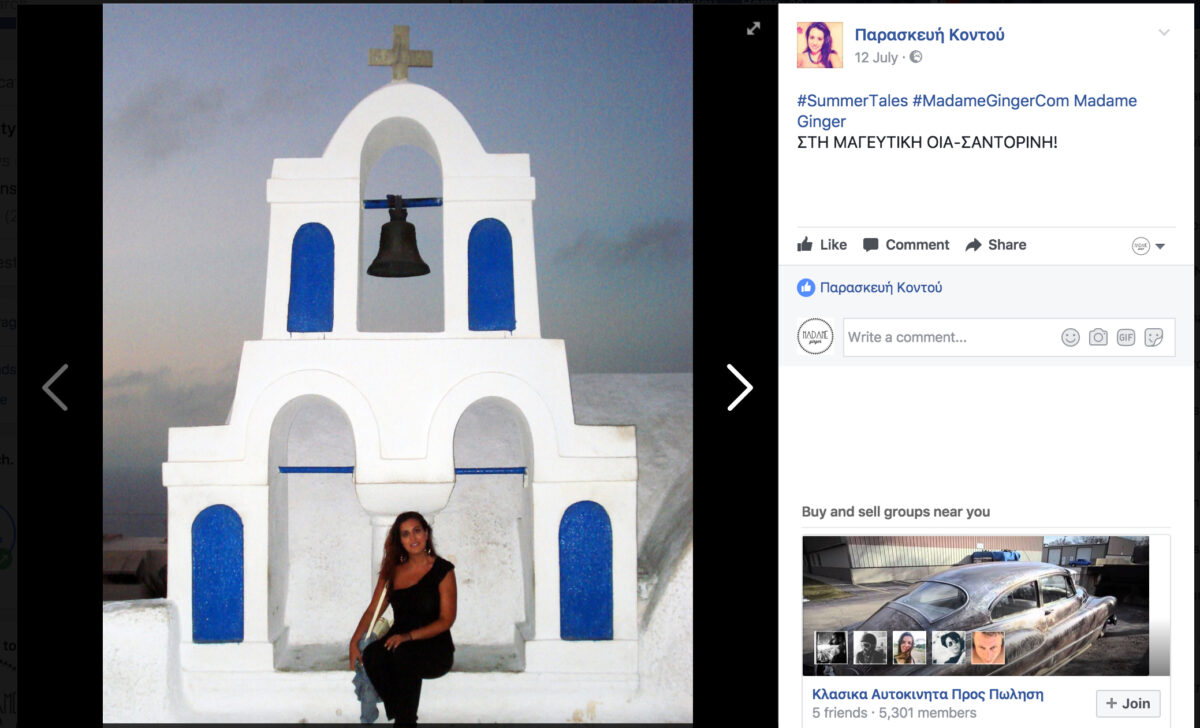Open Παρασκευή Κοντού's profile from the post header
Image resolution: width=1200 pixels, height=728 pixels.
pyautogui.click(x=929, y=35)
